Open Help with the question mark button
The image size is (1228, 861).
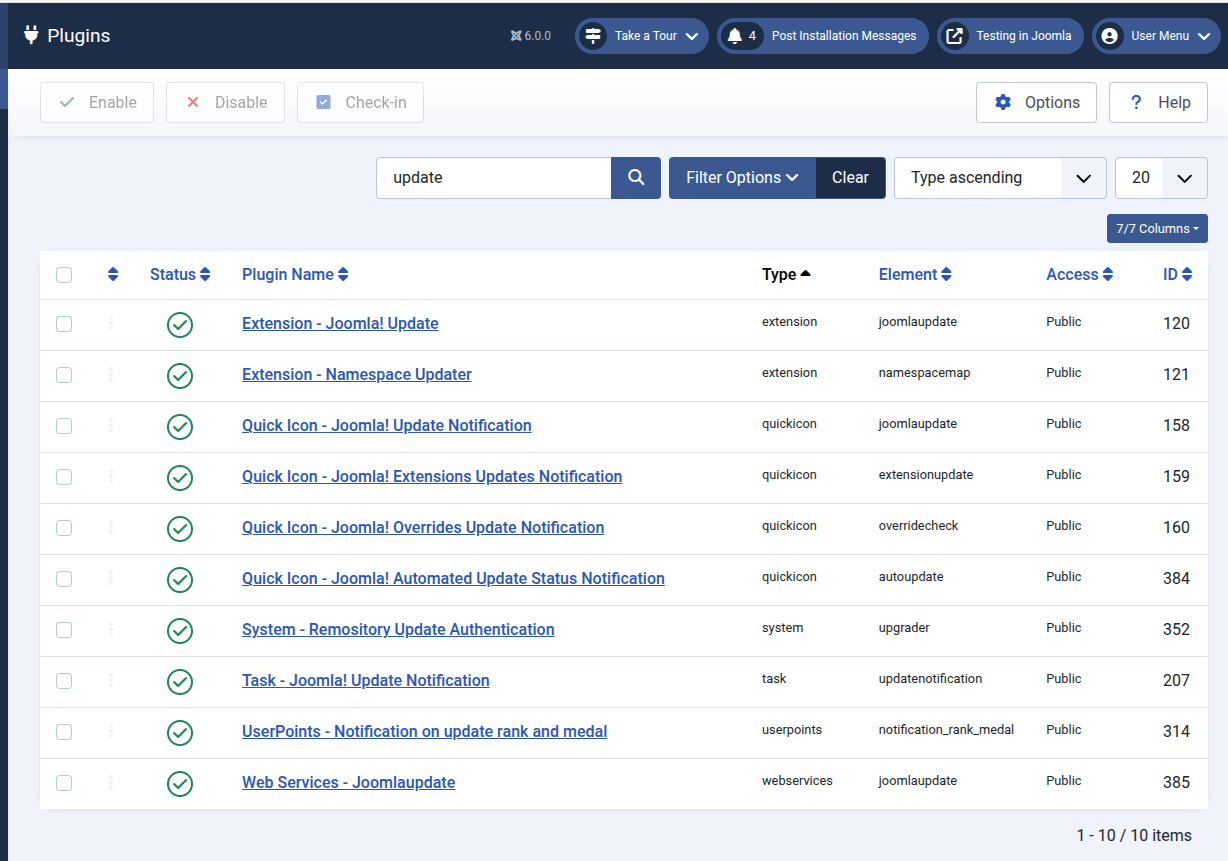[x=1158, y=103]
